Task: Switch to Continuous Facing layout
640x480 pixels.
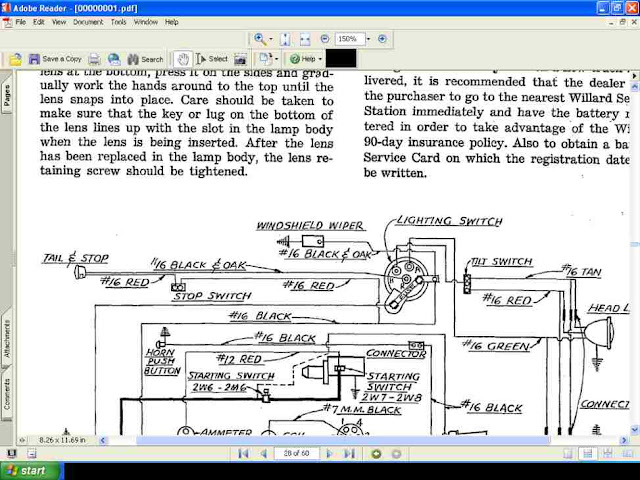Action: pos(608,454)
